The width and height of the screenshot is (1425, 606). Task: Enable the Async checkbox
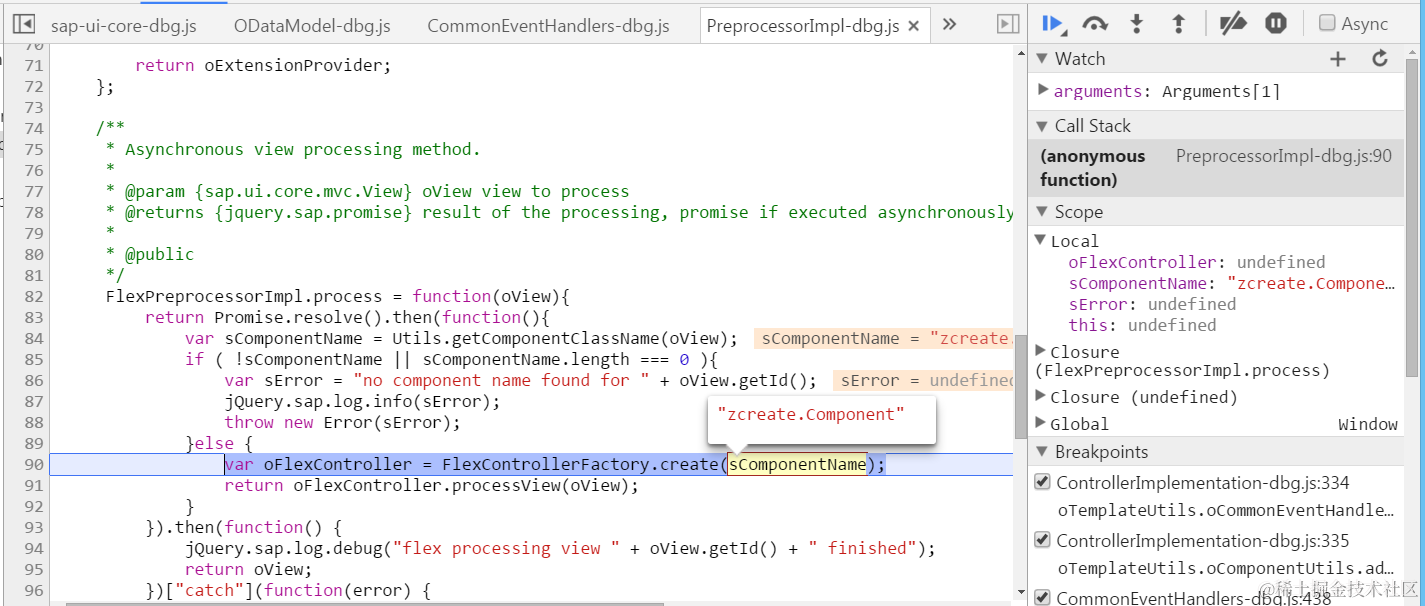[1327, 23]
